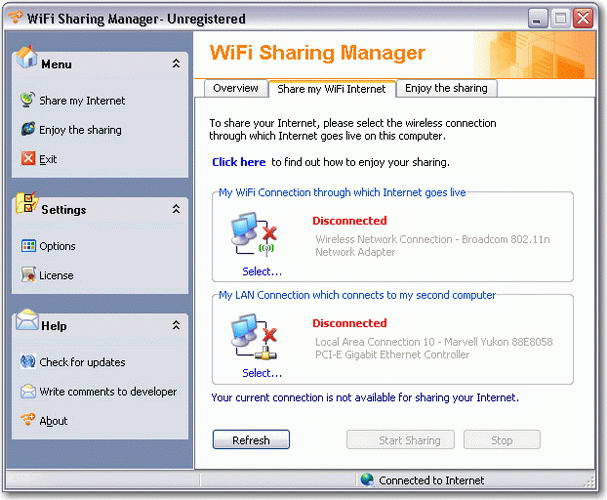Click the app icon in the title bar
The width and height of the screenshot is (607, 500).
[15, 17]
